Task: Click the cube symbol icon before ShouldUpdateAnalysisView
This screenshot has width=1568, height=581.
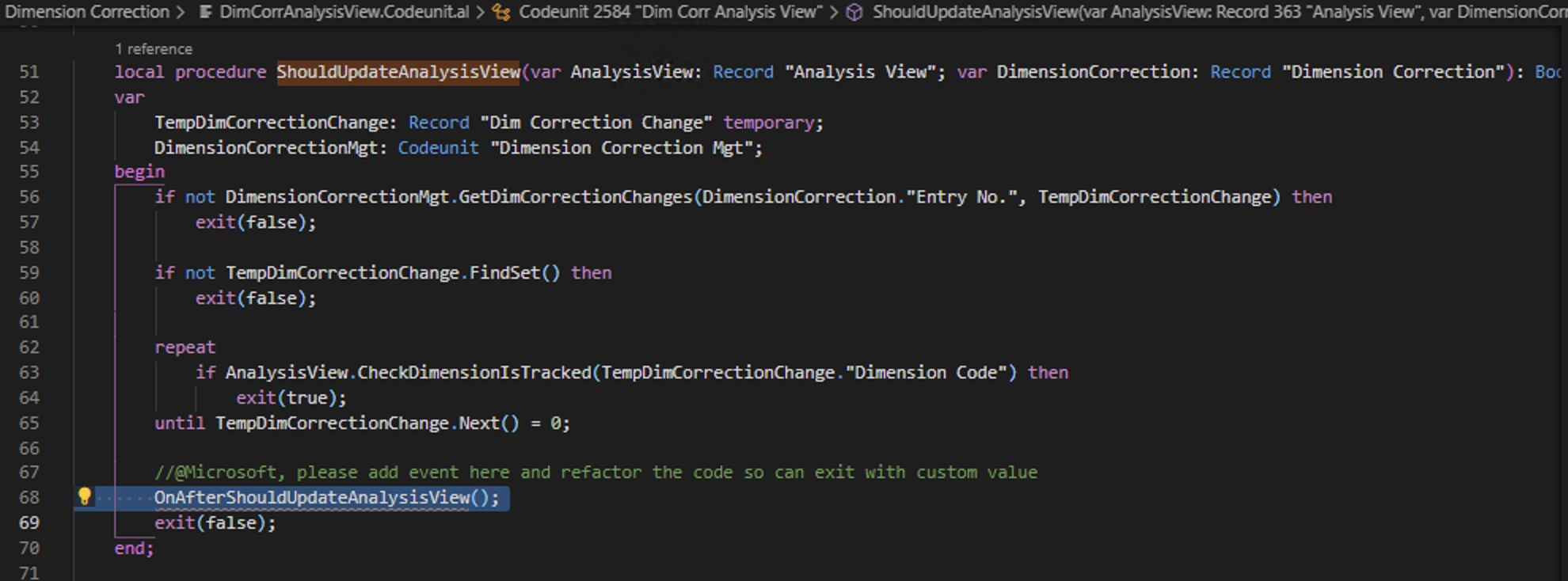Action: pos(854,12)
